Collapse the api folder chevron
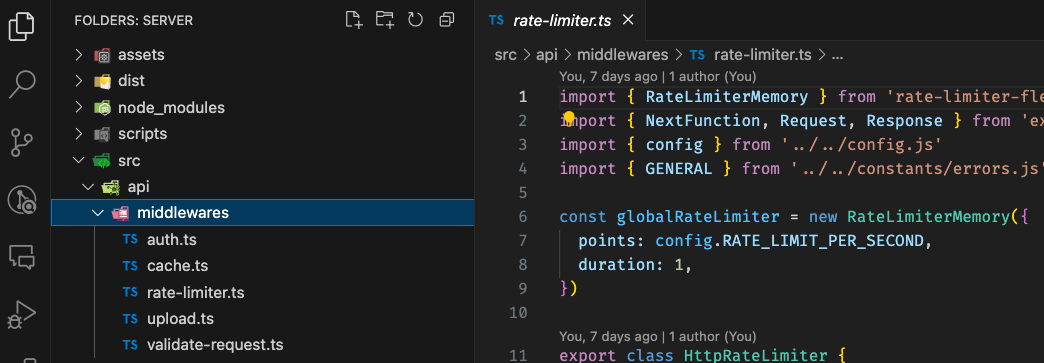The image size is (1044, 363). (89, 187)
